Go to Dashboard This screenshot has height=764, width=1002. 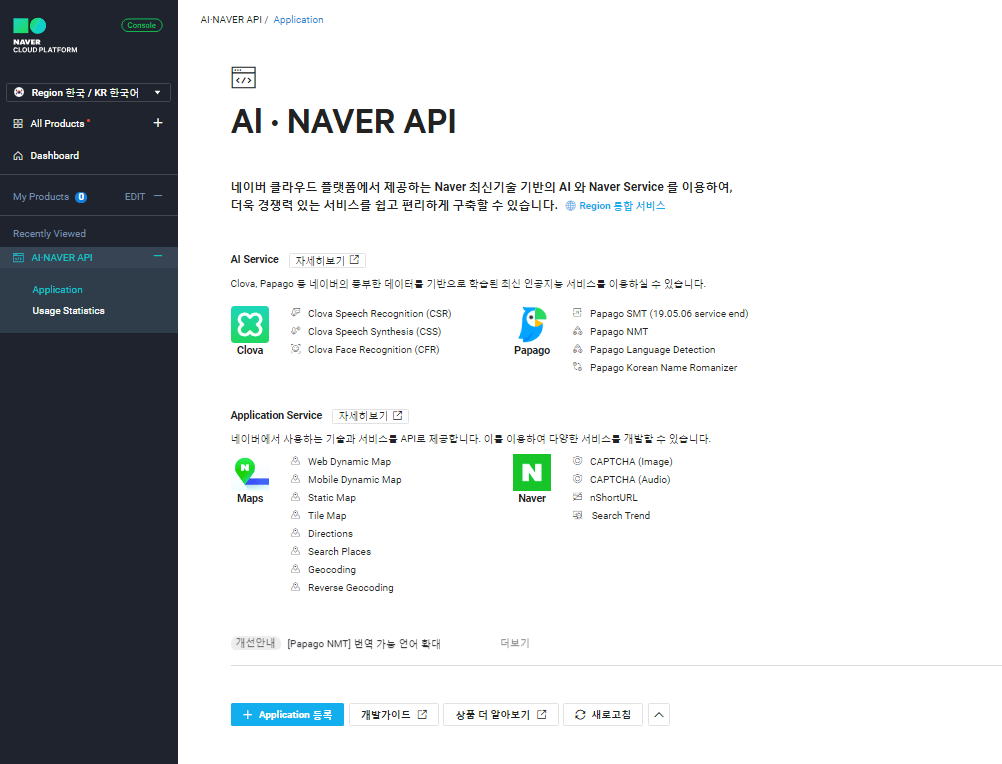tap(55, 155)
